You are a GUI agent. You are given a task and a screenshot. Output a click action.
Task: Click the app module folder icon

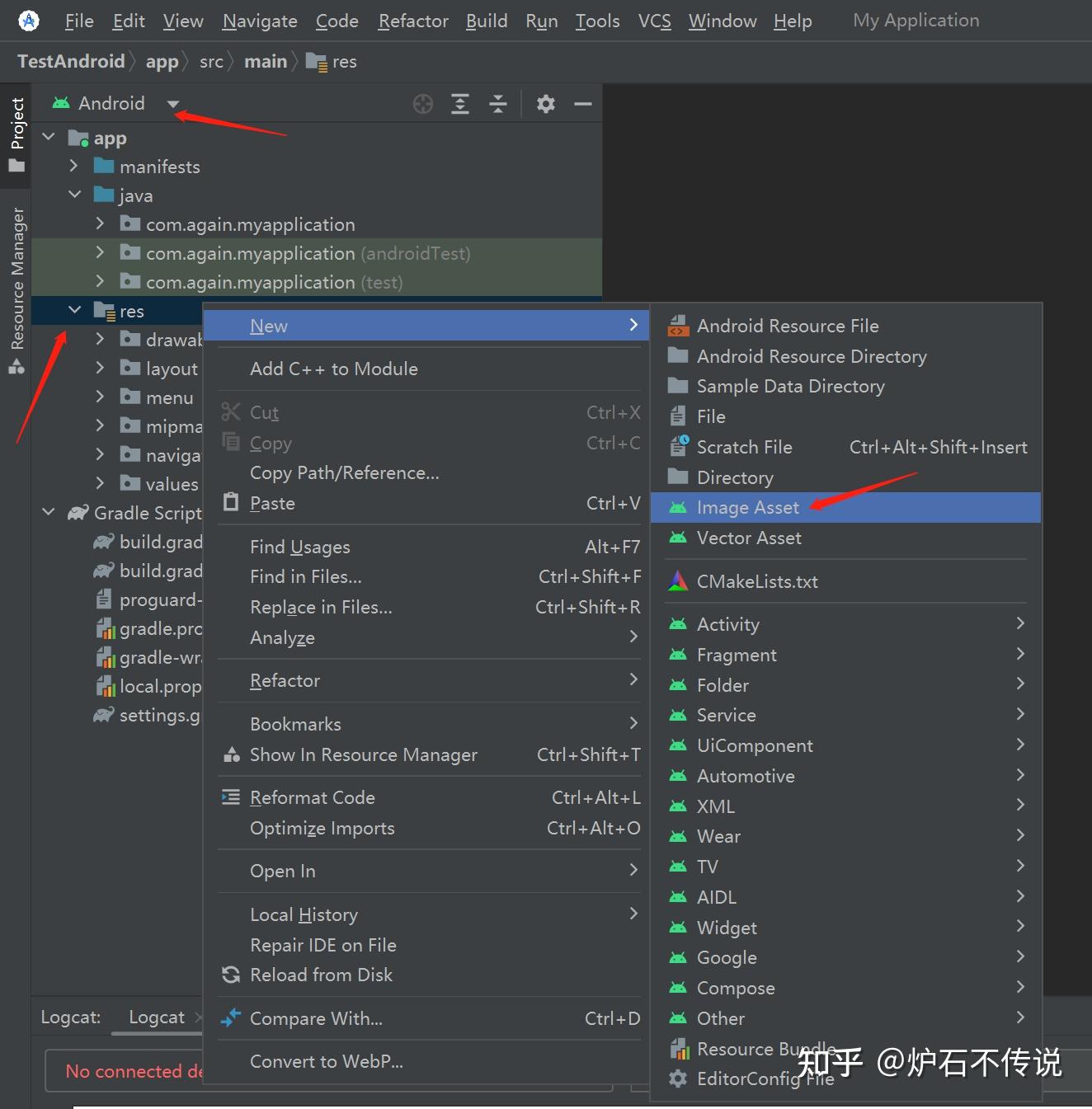[78, 138]
